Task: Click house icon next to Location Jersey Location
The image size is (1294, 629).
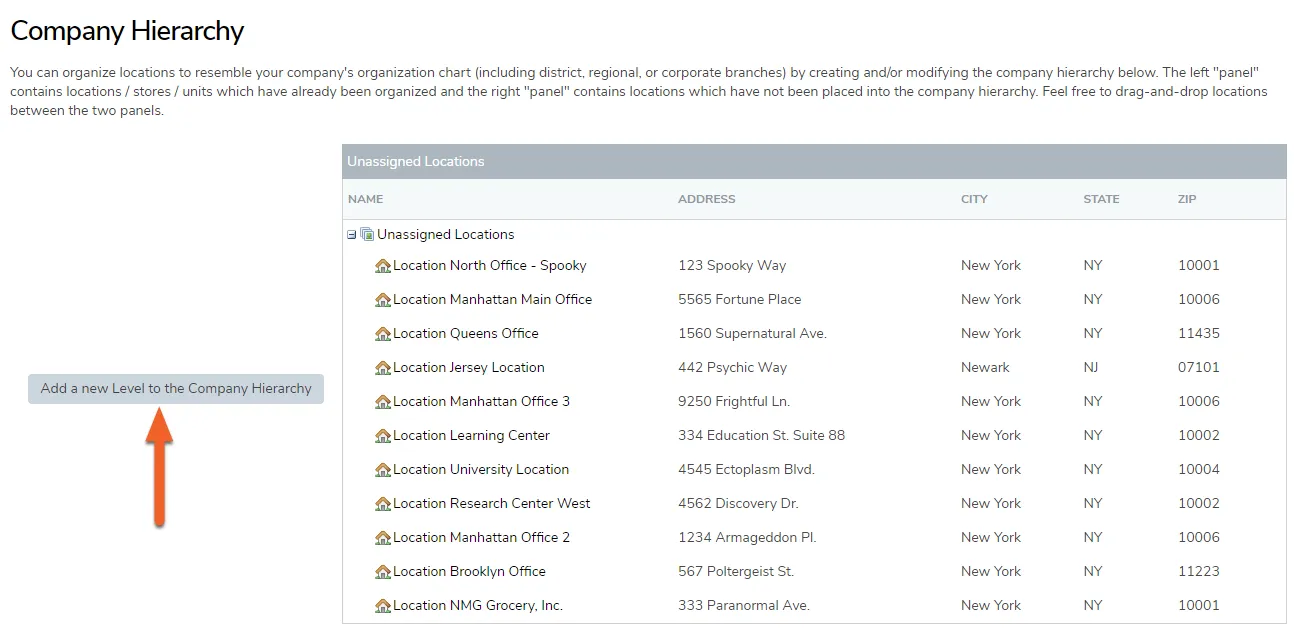Action: tap(383, 368)
